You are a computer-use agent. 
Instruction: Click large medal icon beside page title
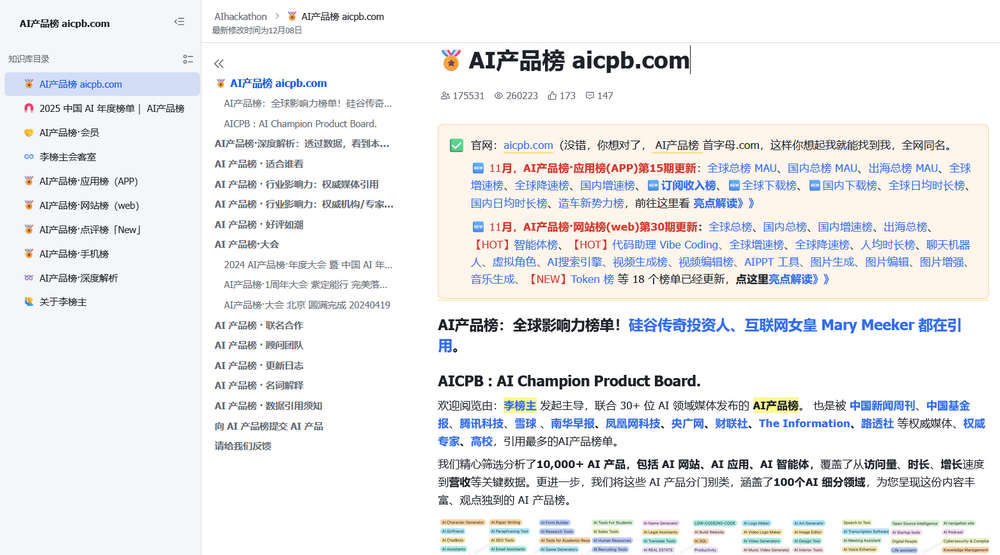coord(451,61)
